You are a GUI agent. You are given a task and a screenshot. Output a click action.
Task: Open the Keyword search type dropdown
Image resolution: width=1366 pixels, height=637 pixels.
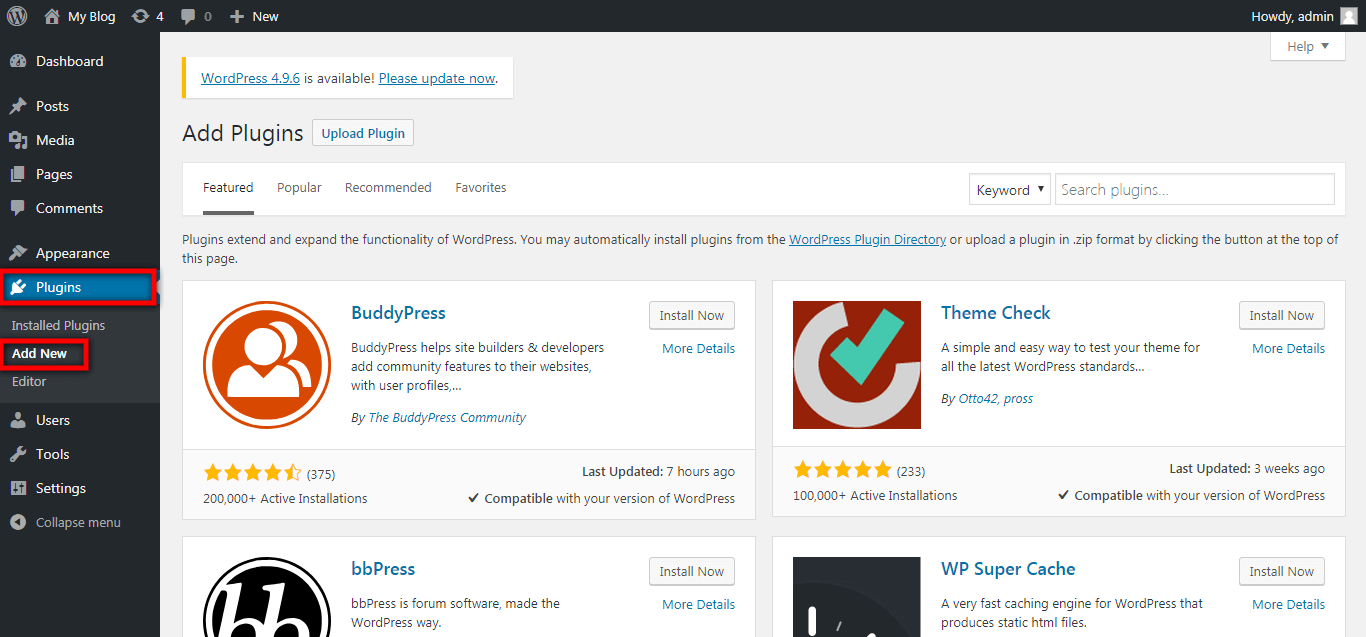click(1009, 189)
